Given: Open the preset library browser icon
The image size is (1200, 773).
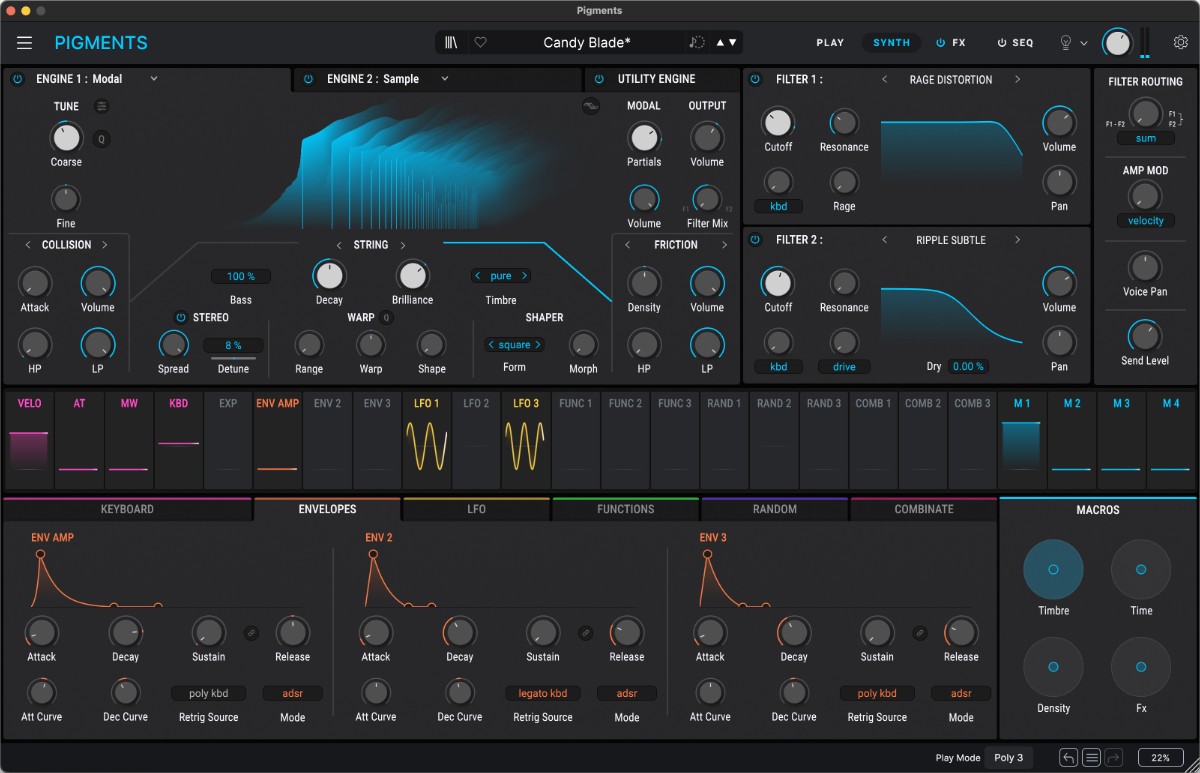Looking at the screenshot, I should (x=450, y=42).
